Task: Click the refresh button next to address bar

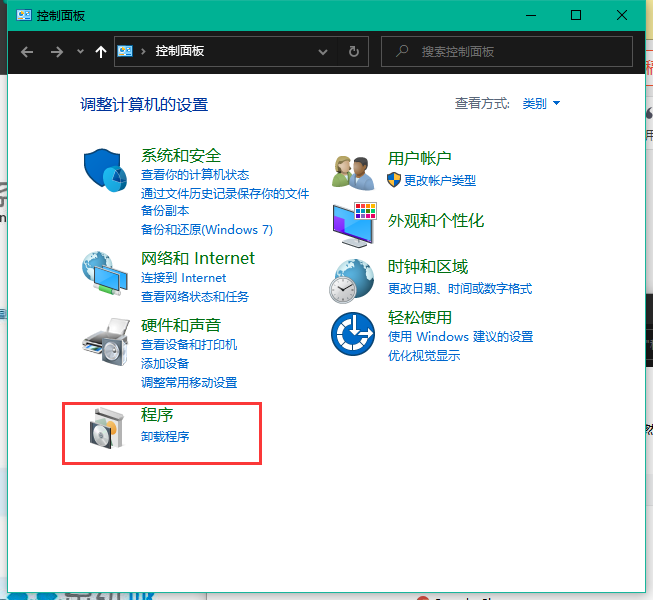Action: (x=354, y=52)
